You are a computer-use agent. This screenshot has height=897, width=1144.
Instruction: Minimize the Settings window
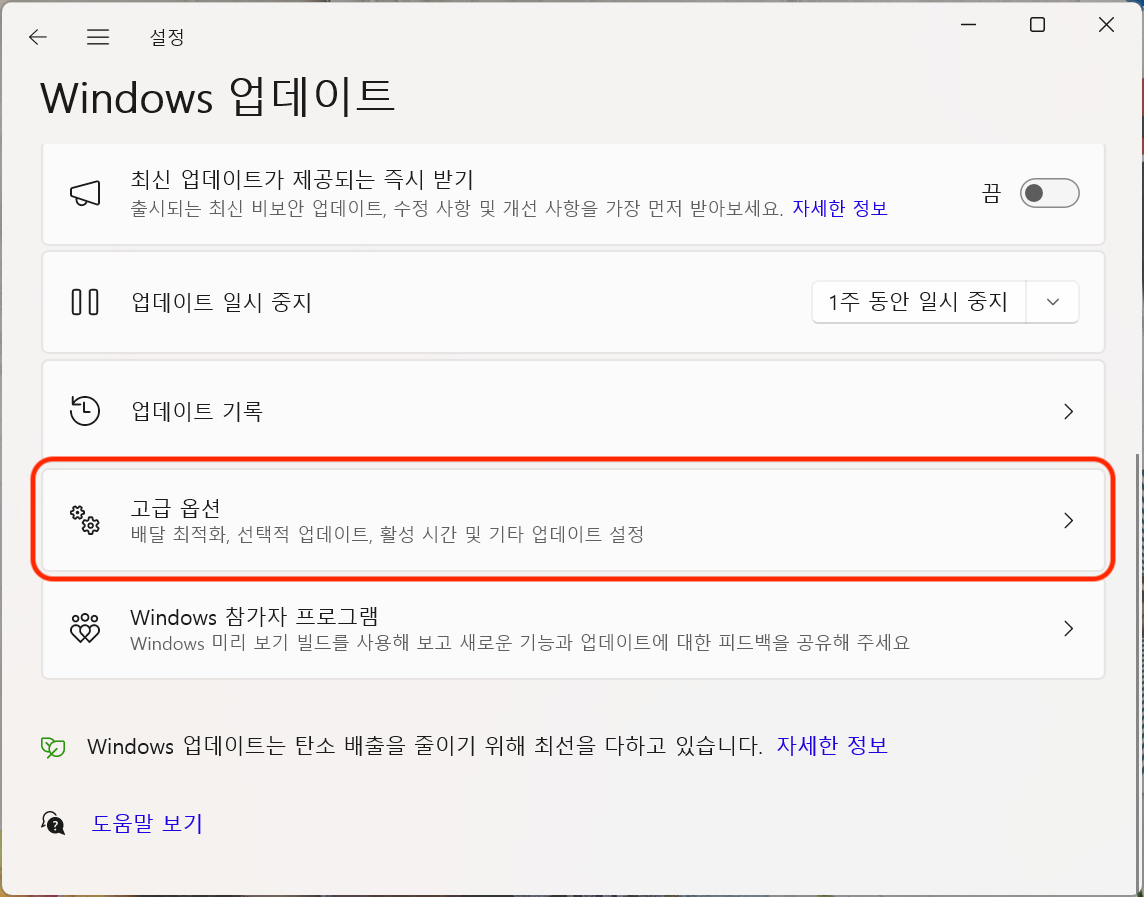point(968,25)
